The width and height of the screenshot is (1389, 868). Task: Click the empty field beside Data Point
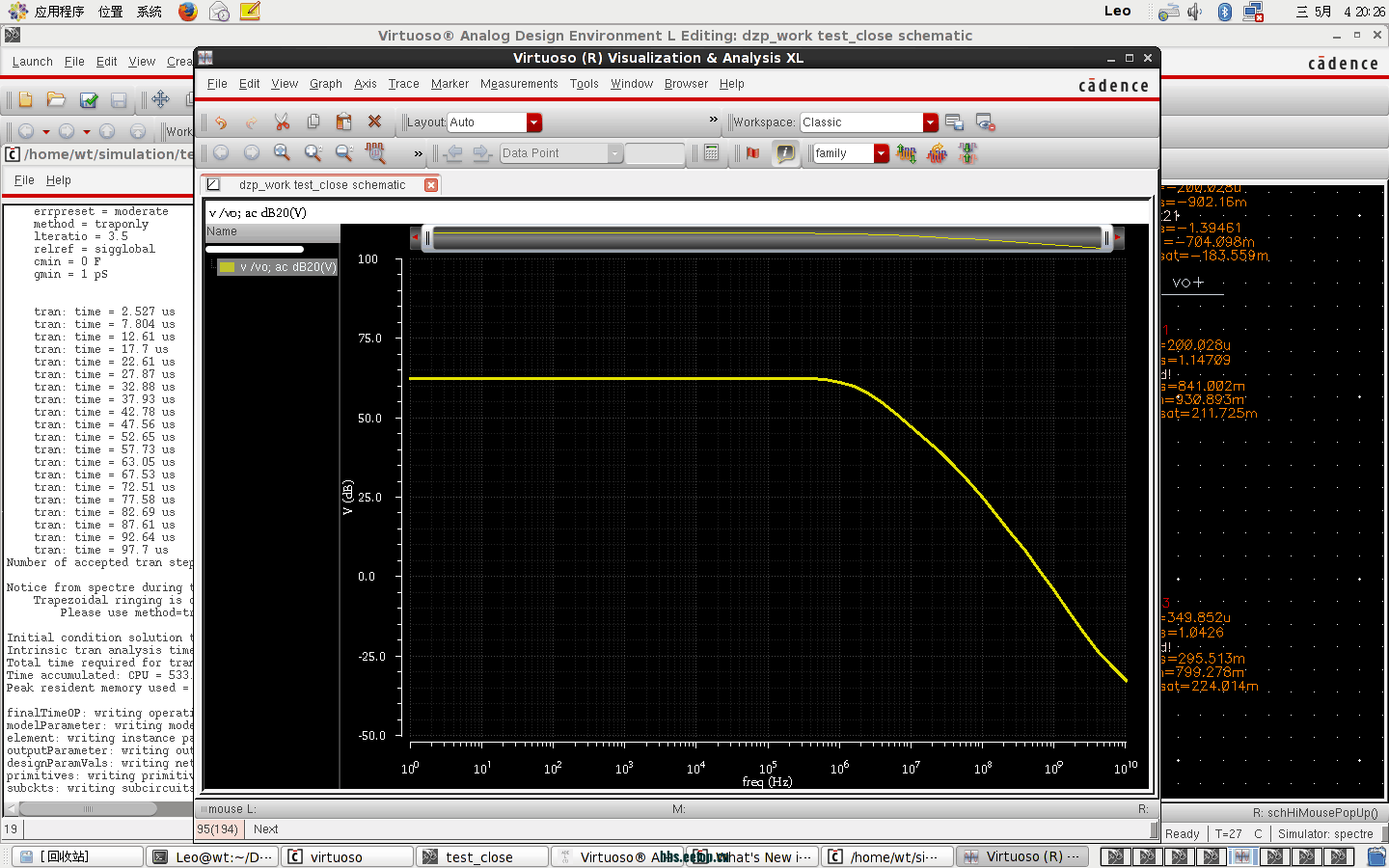pyautogui.click(x=655, y=153)
